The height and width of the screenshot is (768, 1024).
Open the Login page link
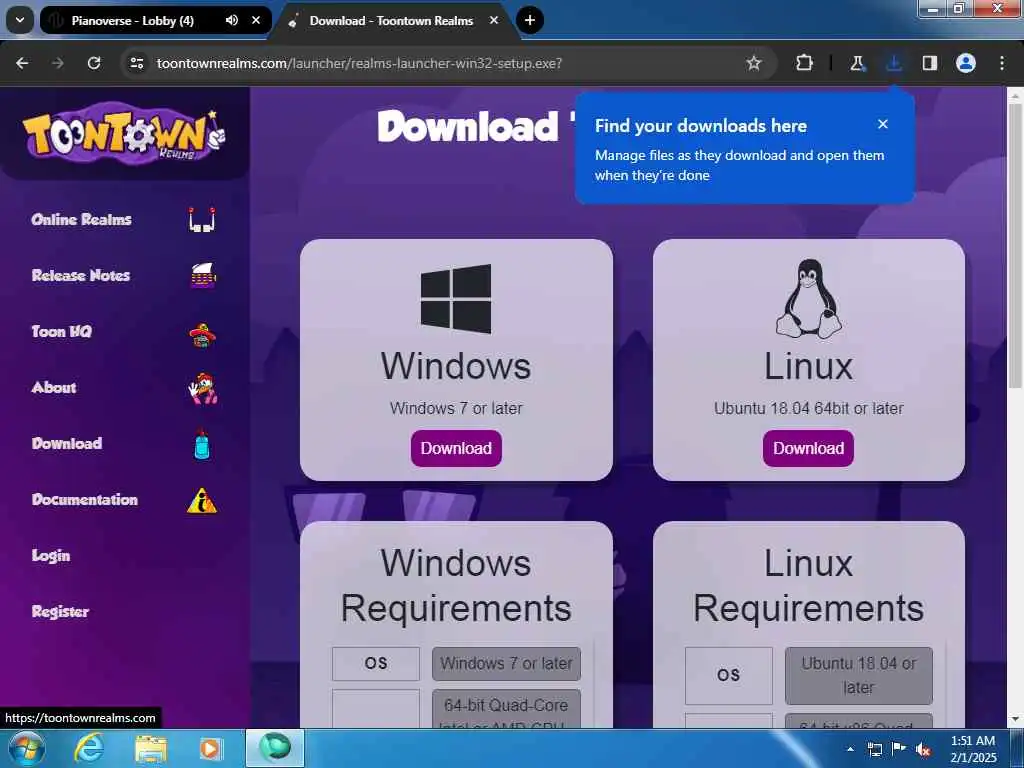tap(50, 556)
